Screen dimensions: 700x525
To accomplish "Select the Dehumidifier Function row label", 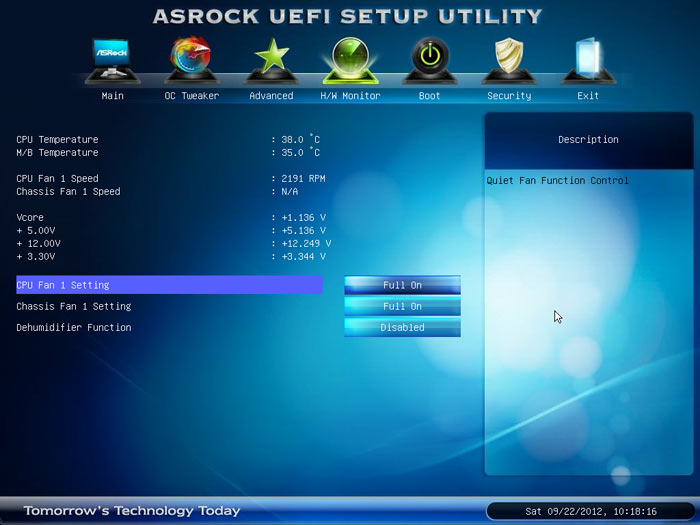I will coord(74,327).
